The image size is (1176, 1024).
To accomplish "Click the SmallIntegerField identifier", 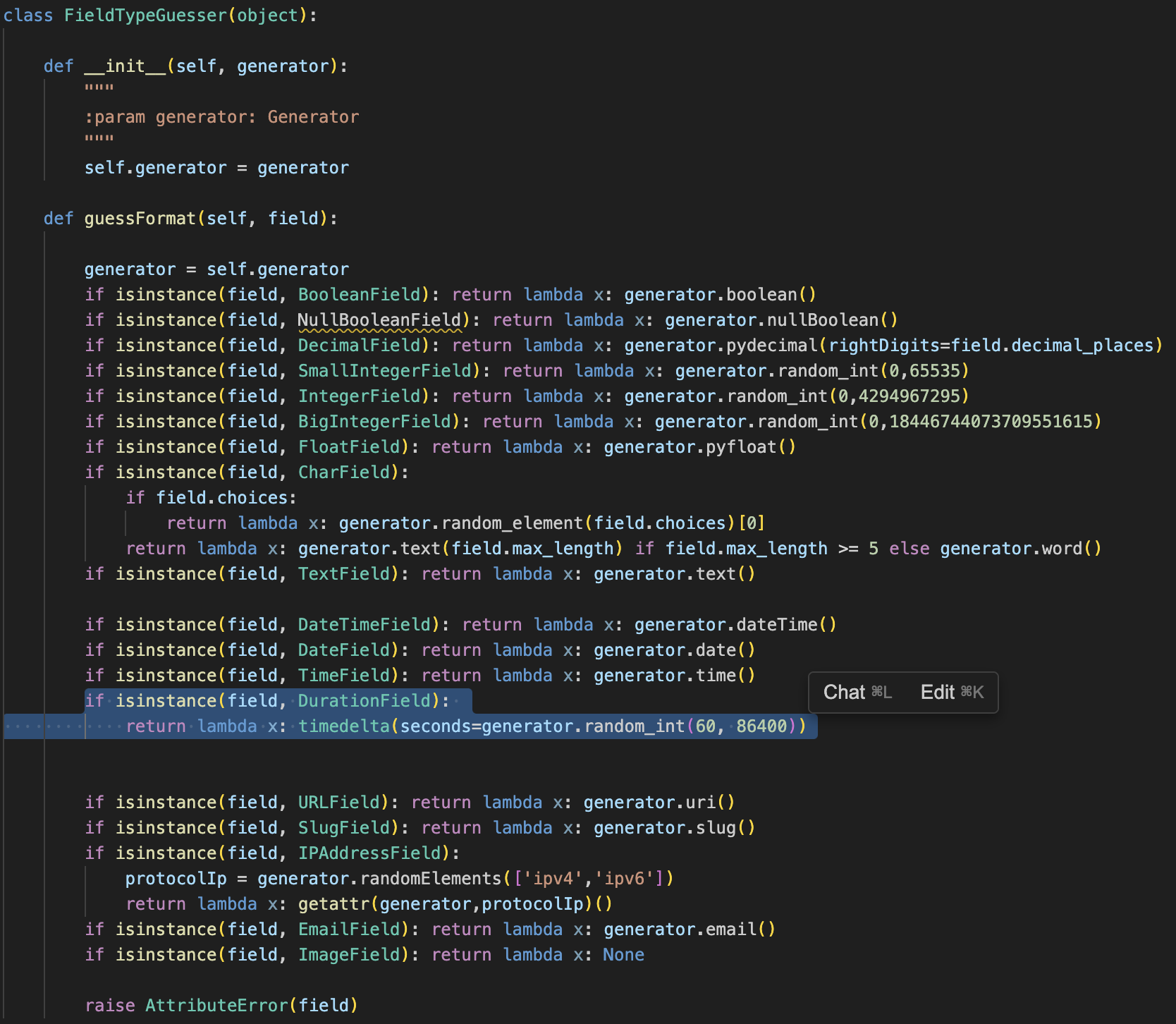I will (x=385, y=371).
